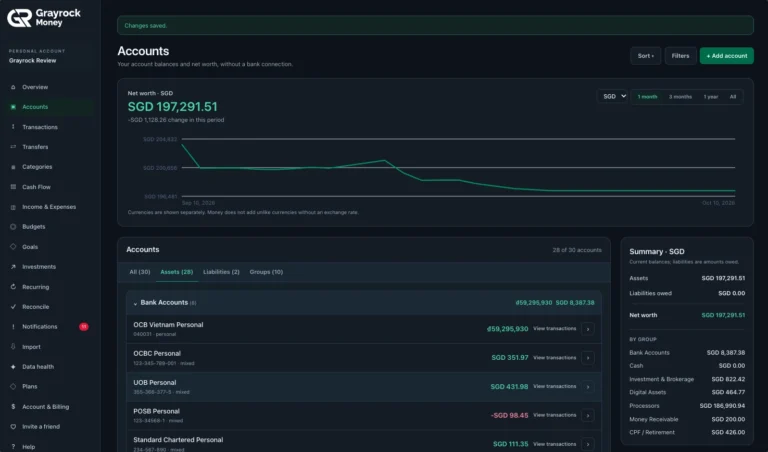Open the SGD currency dropdown
The image size is (768, 452).
[x=612, y=96]
